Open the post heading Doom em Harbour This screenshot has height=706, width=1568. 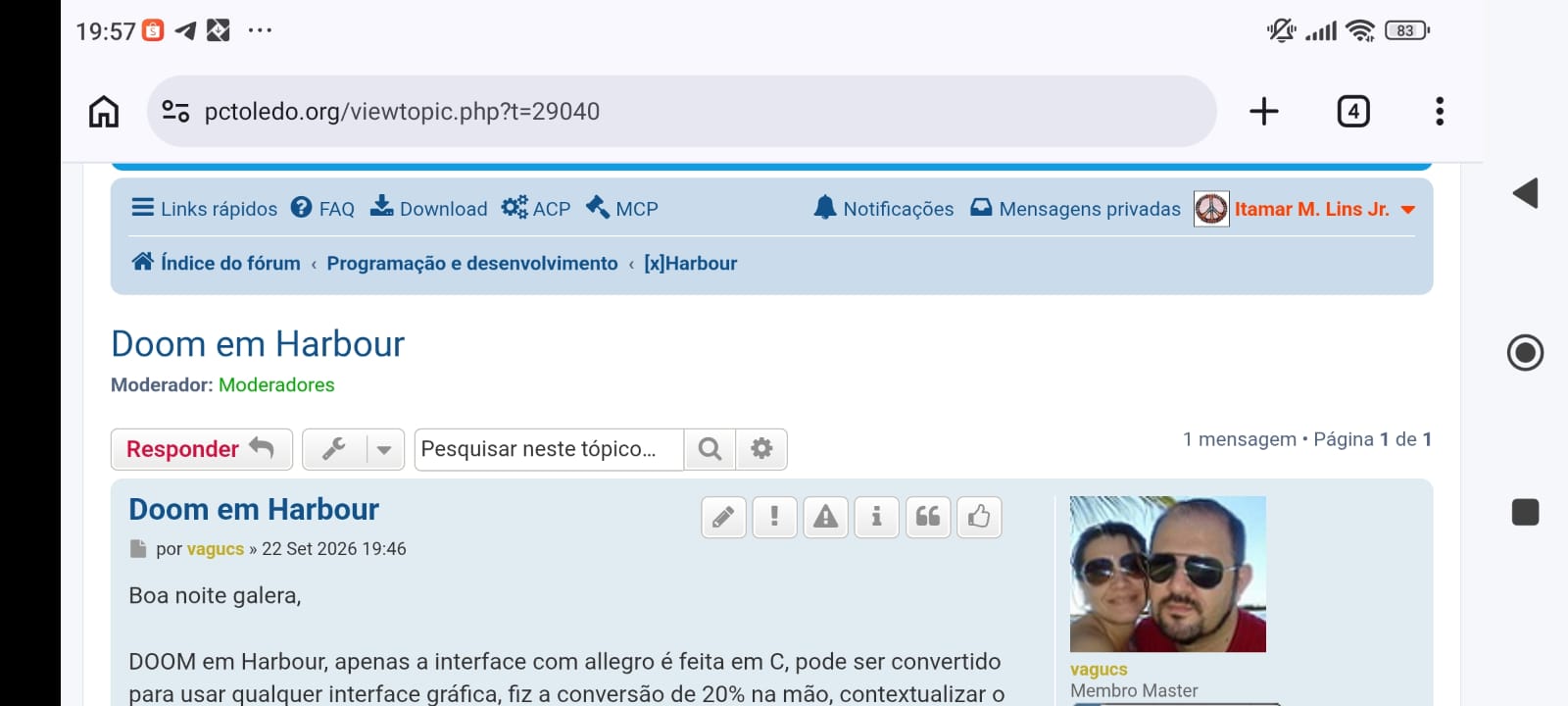click(254, 509)
